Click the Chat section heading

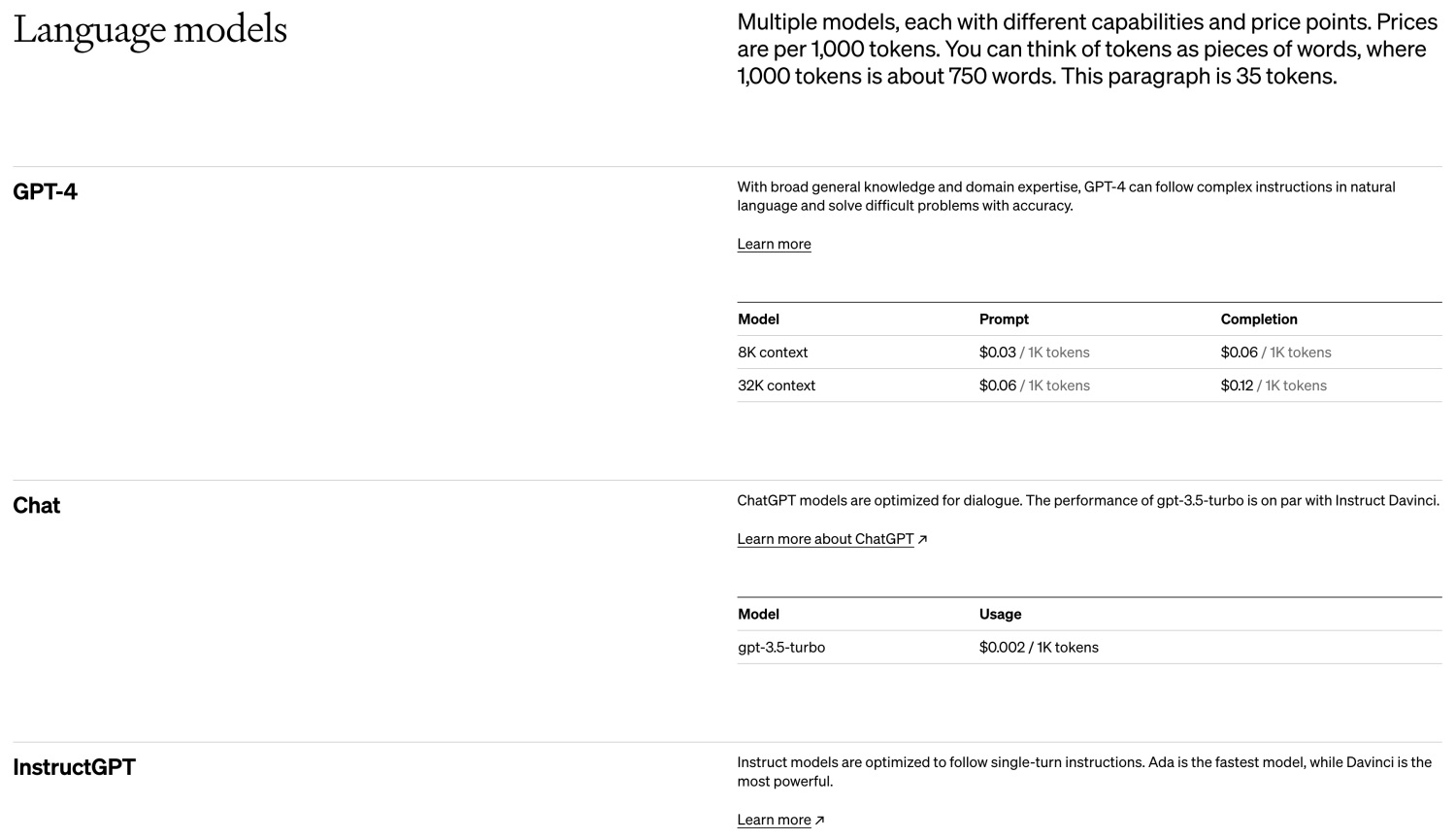click(x=36, y=505)
